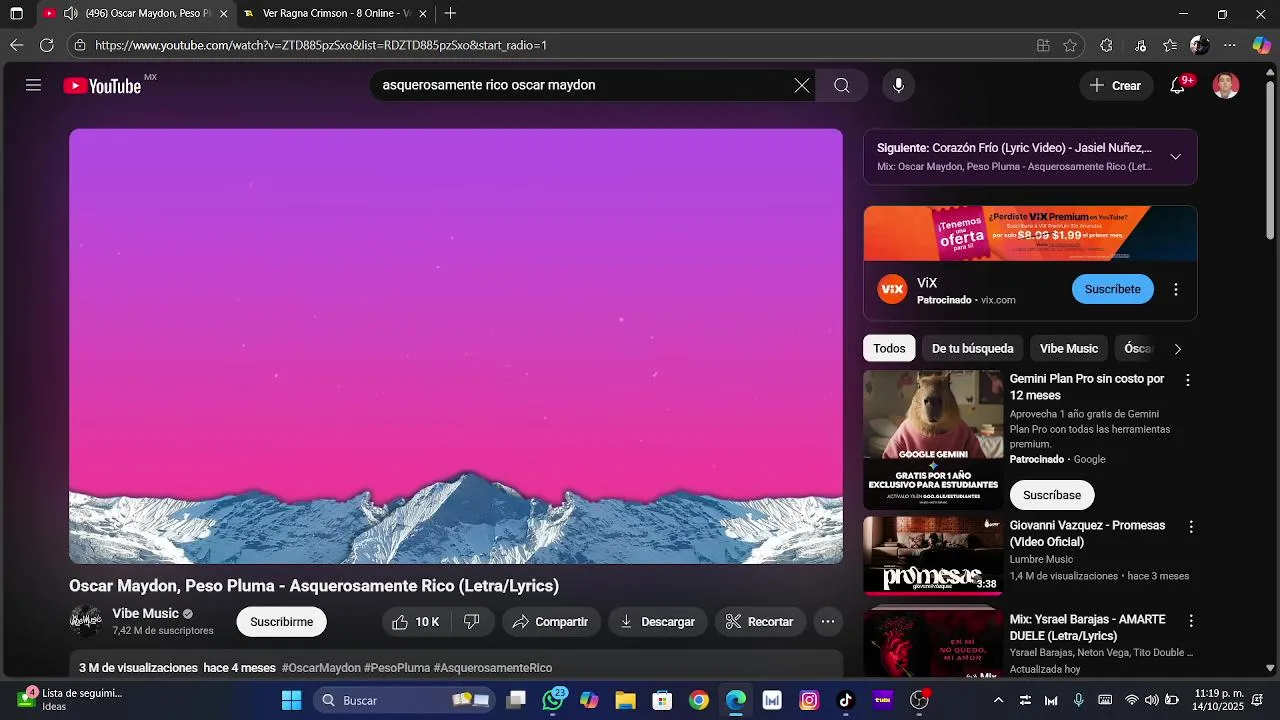The width and height of the screenshot is (1280, 720).
Task: Open the browser extensions puzzle icon
Action: pyautogui.click(x=1106, y=45)
